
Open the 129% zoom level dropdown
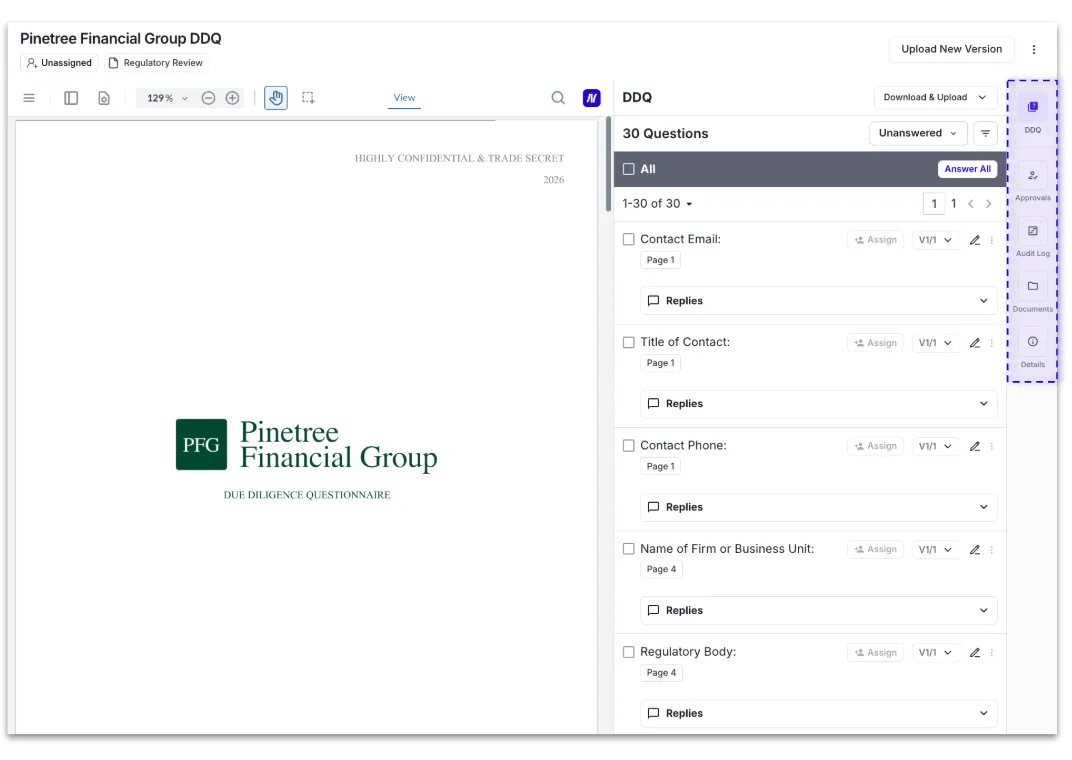point(166,98)
